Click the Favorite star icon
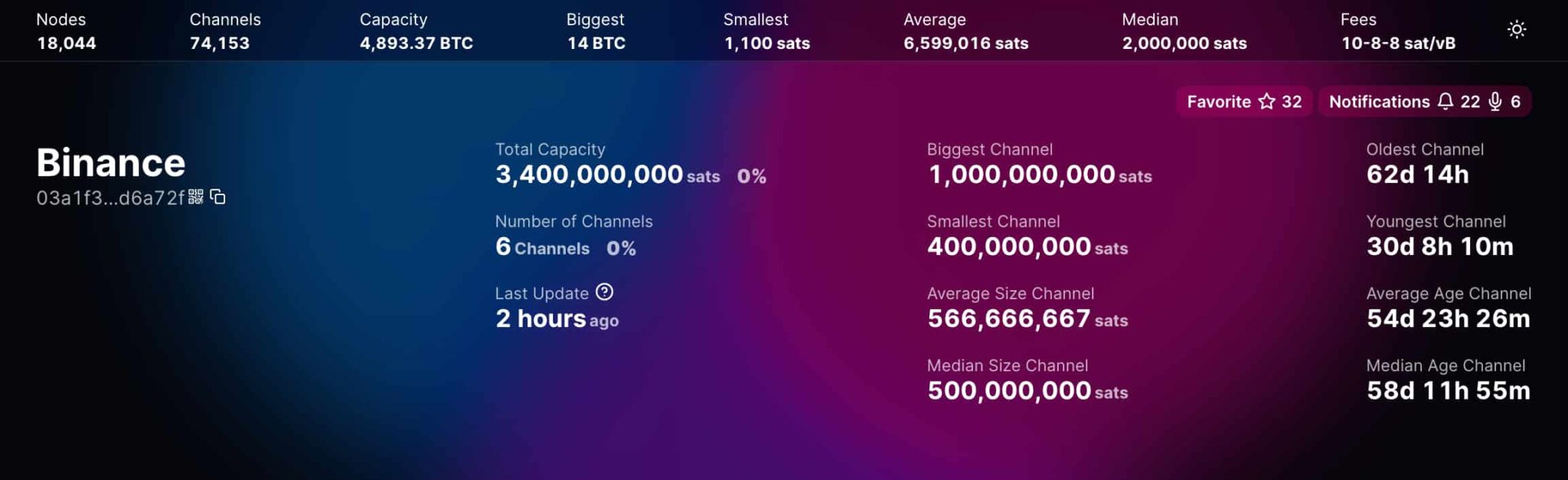Screen dimensions: 1568x480 point(1267,102)
